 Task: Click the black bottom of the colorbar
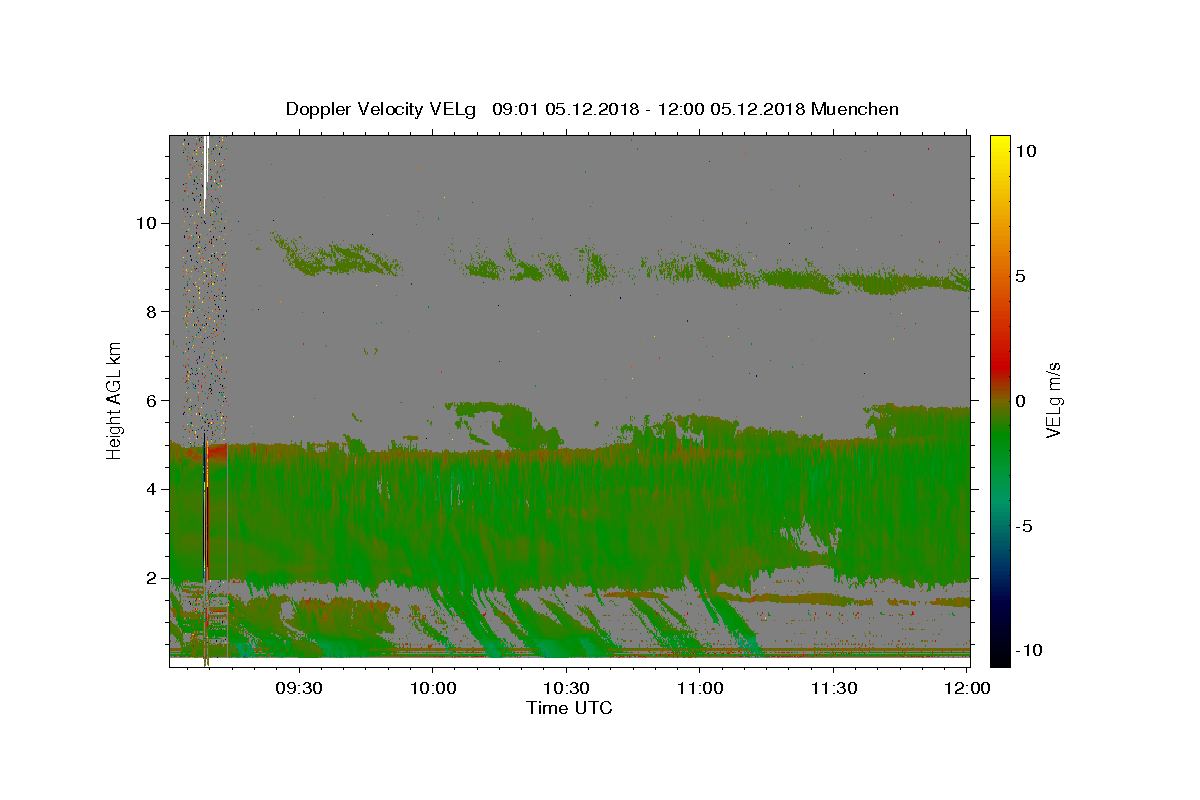coord(999,655)
